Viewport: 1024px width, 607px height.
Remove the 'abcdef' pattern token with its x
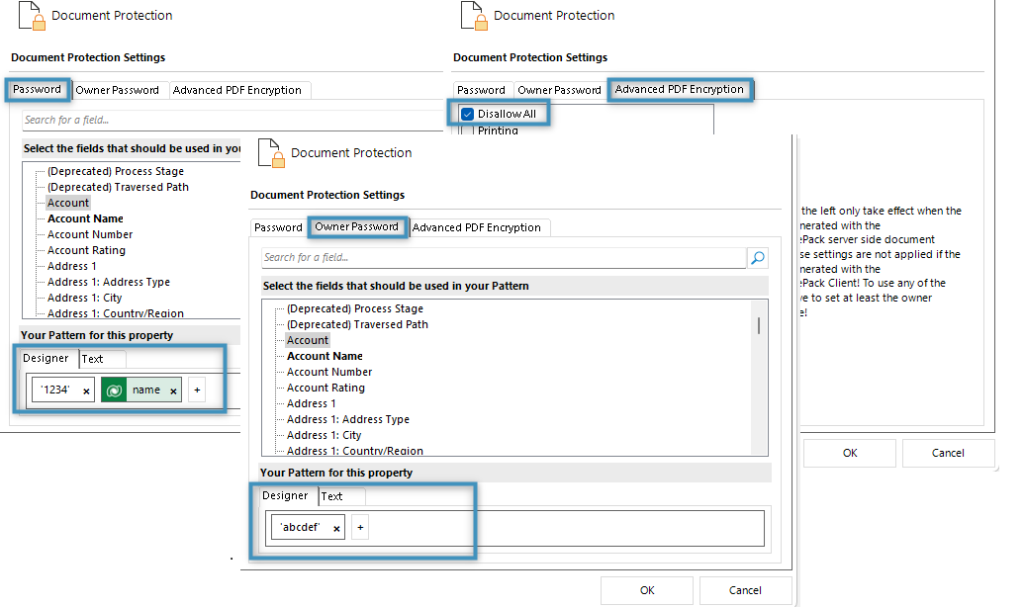tap(336, 529)
